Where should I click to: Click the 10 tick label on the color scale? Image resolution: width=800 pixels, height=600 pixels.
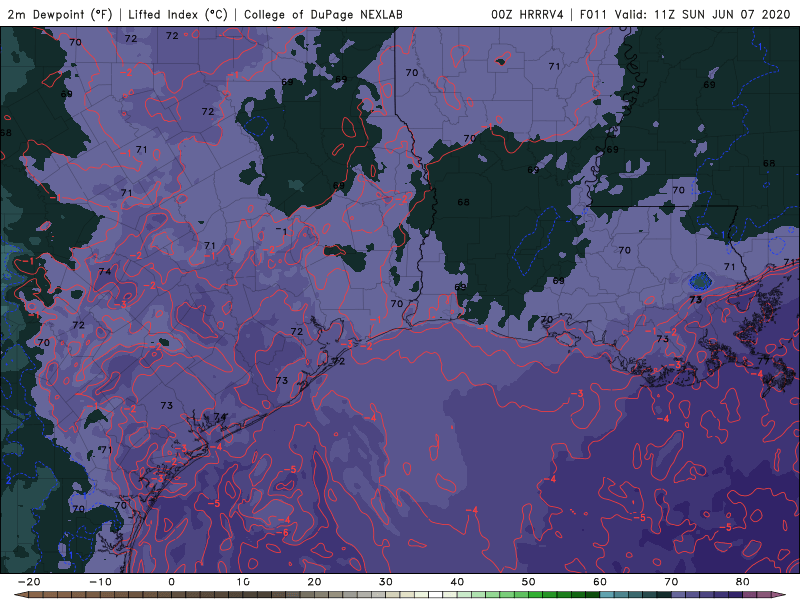pyautogui.click(x=243, y=582)
